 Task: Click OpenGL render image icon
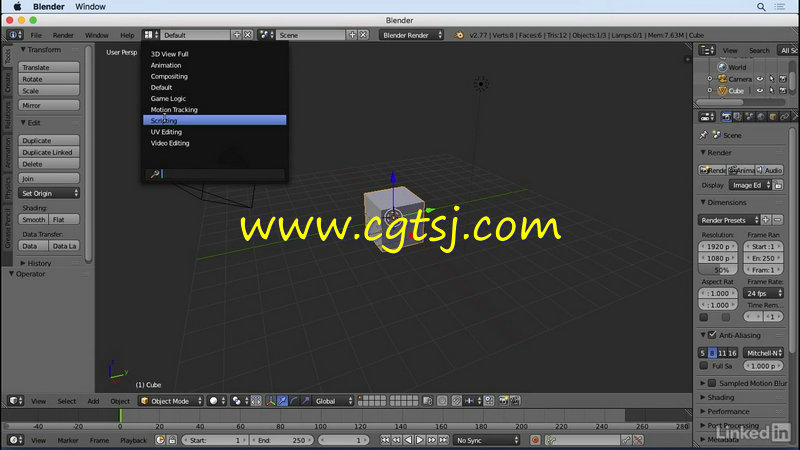click(x=503, y=401)
